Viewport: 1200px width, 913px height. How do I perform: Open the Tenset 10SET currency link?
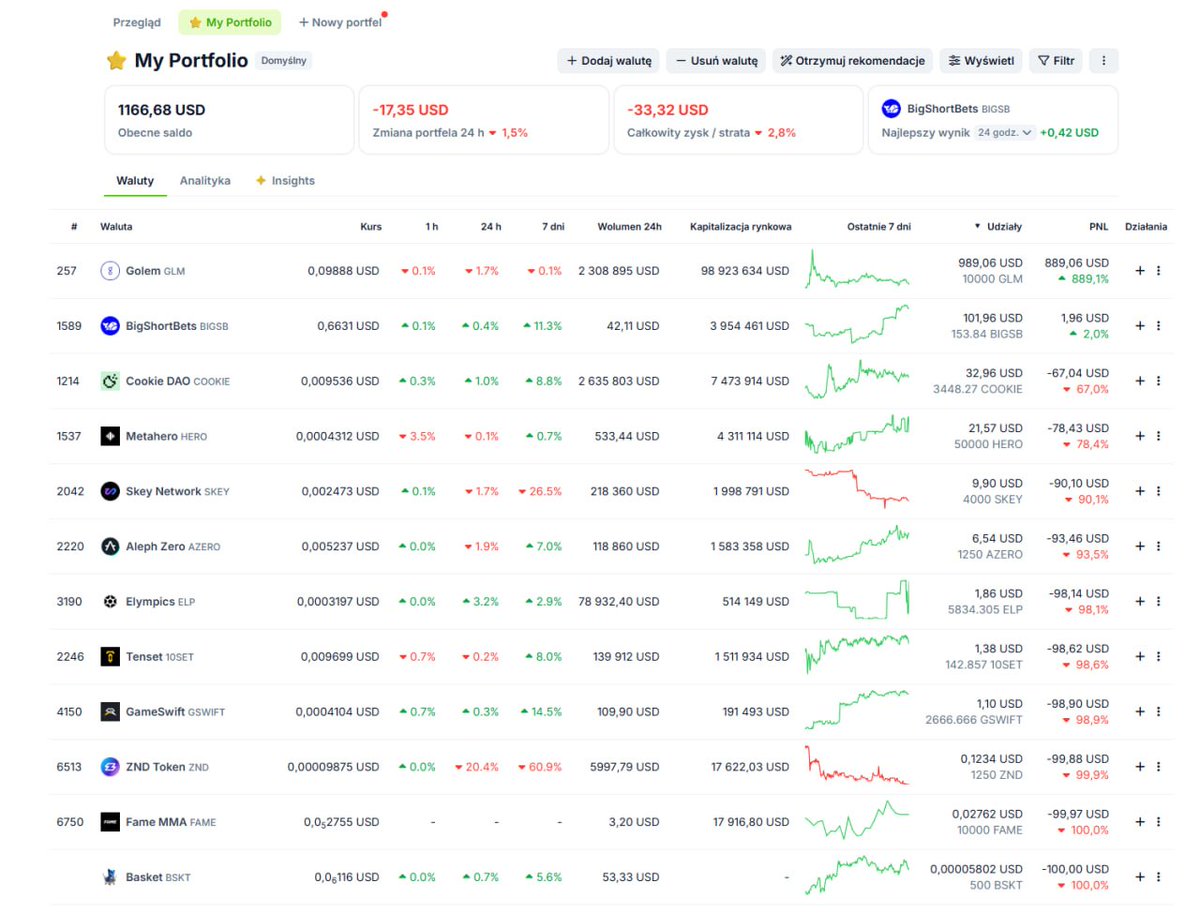(160, 657)
